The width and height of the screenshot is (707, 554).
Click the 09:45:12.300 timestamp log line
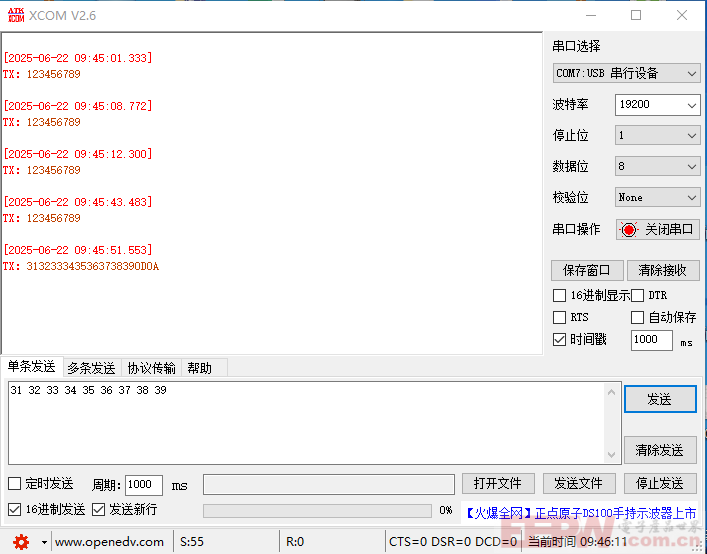coord(78,154)
